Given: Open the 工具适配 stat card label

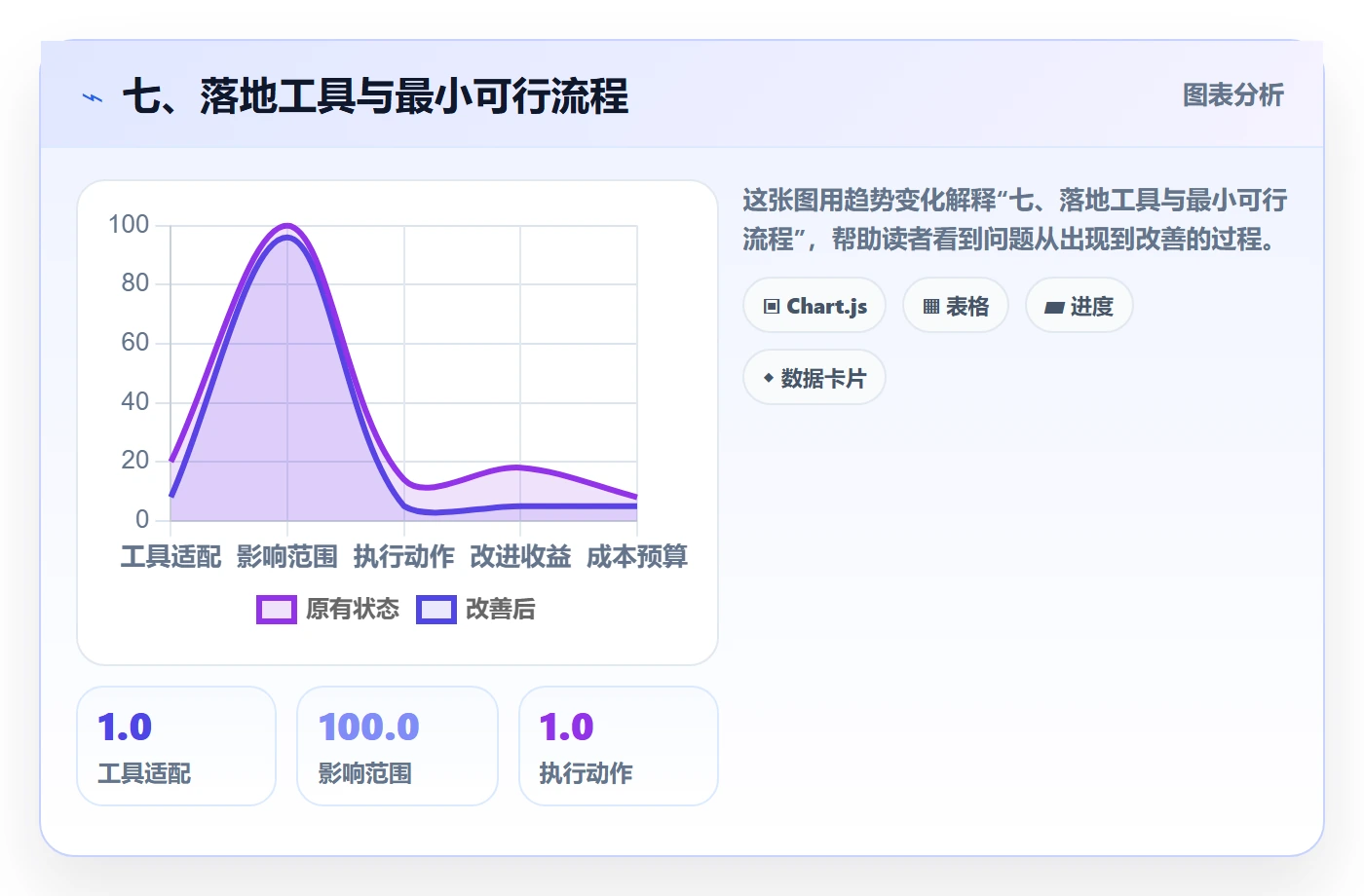Looking at the screenshot, I should click(x=144, y=773).
